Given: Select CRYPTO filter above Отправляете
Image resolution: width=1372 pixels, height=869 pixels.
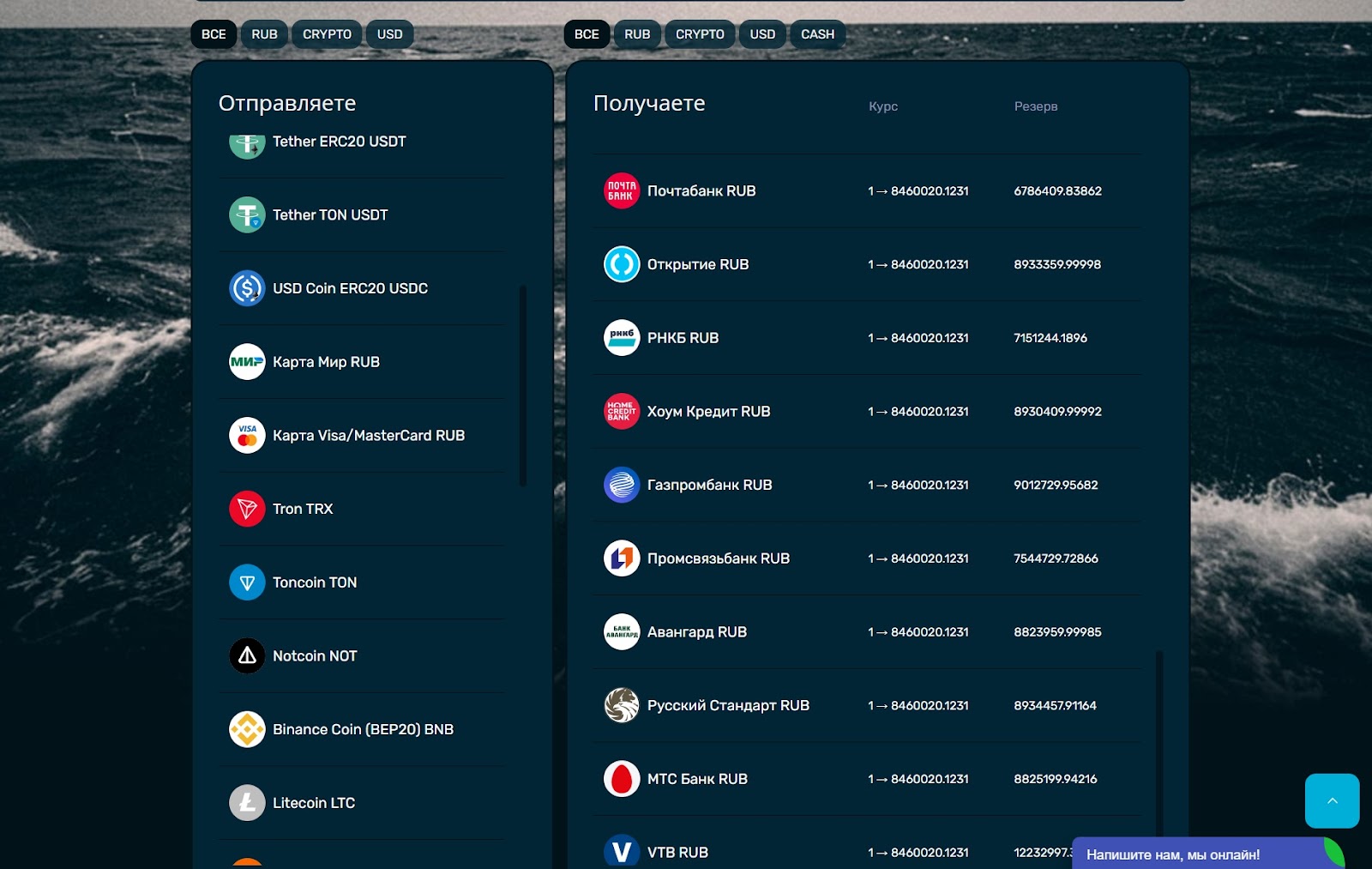Looking at the screenshot, I should coord(327,34).
